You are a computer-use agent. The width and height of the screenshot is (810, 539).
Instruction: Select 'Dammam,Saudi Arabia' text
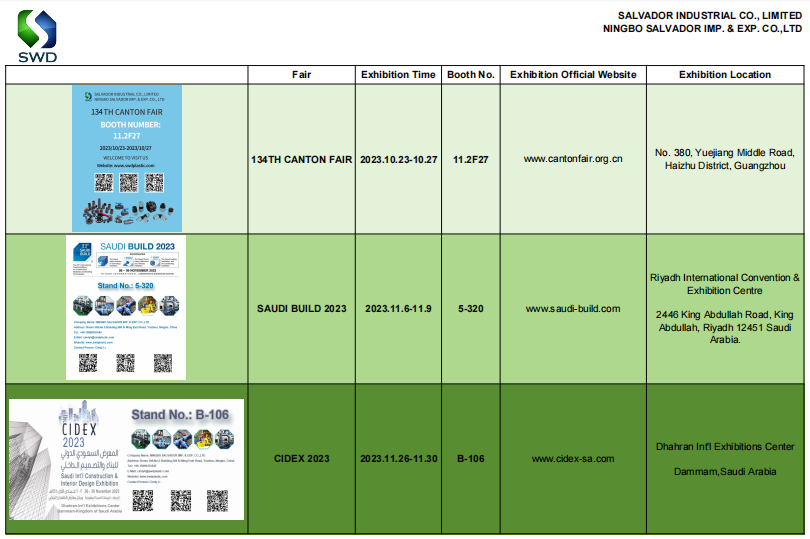click(725, 471)
